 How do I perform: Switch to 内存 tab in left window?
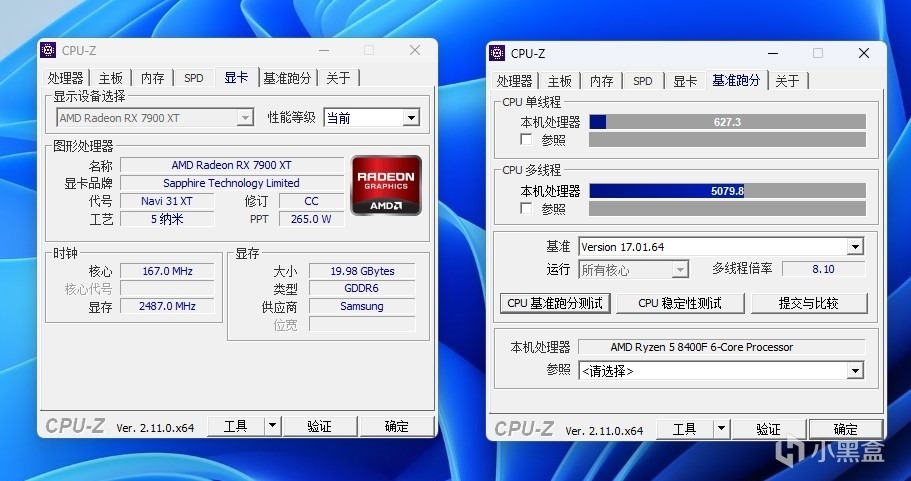(x=153, y=78)
